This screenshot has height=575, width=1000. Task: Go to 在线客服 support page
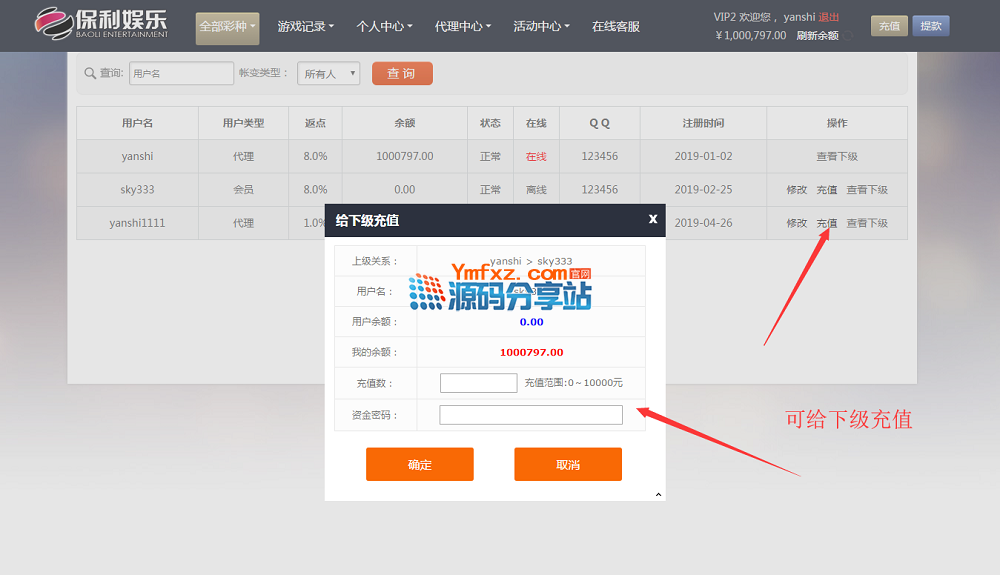615,27
